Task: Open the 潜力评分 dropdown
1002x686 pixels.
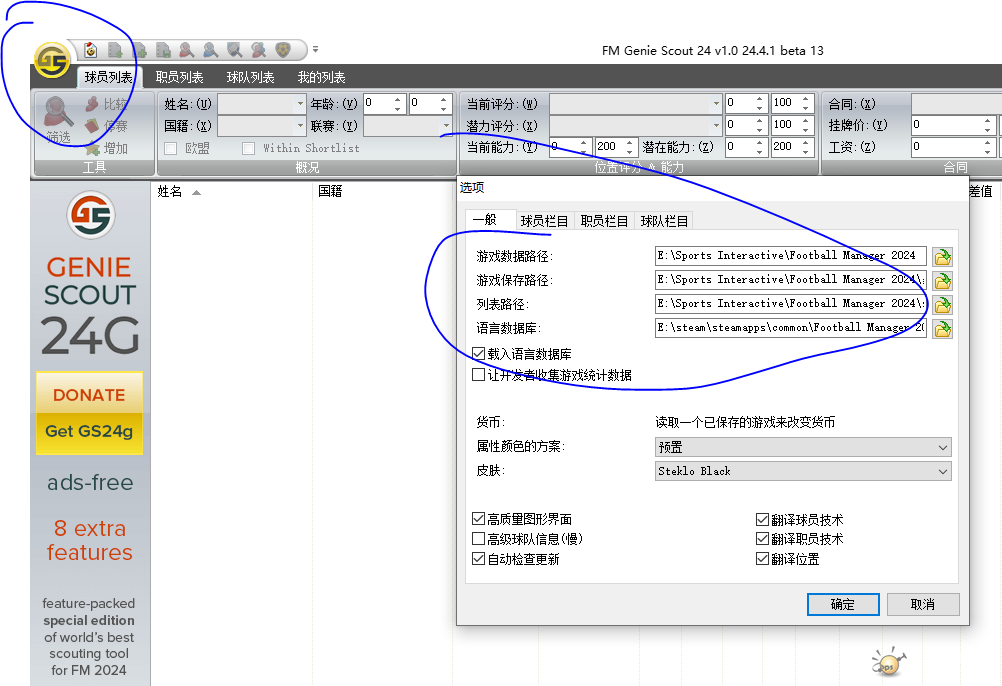Action: pos(636,125)
